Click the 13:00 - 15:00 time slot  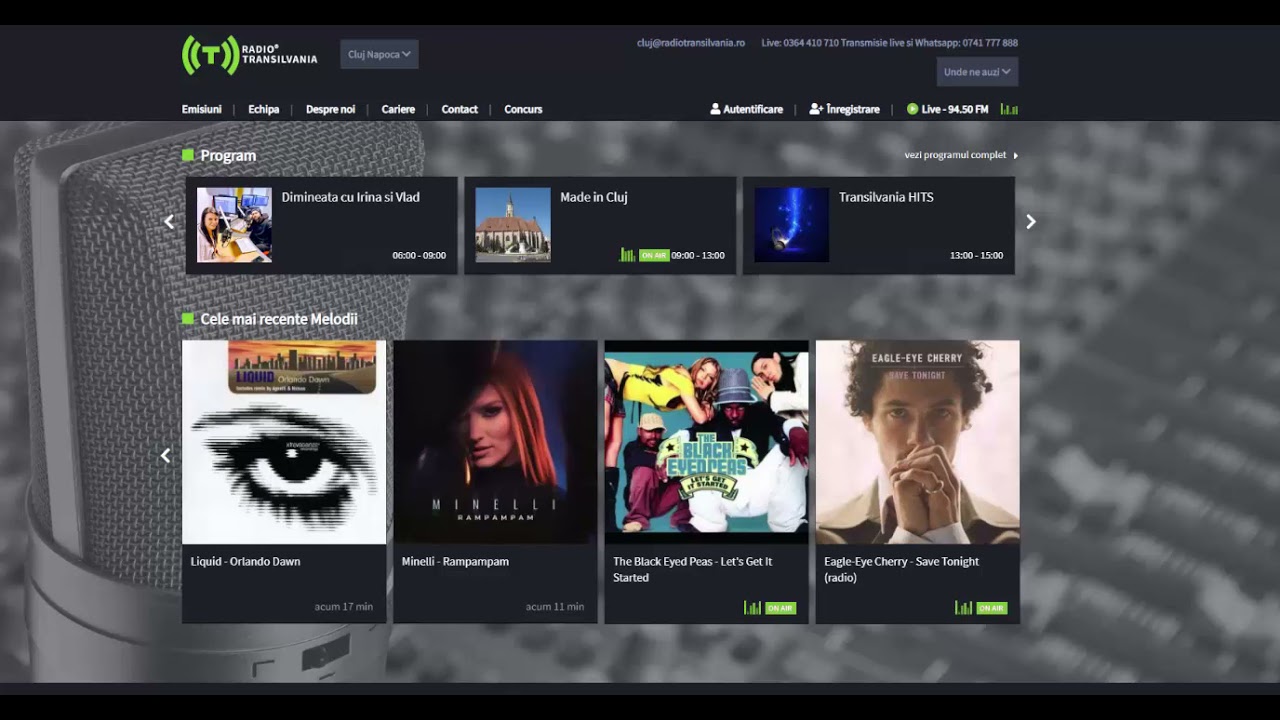(976, 255)
